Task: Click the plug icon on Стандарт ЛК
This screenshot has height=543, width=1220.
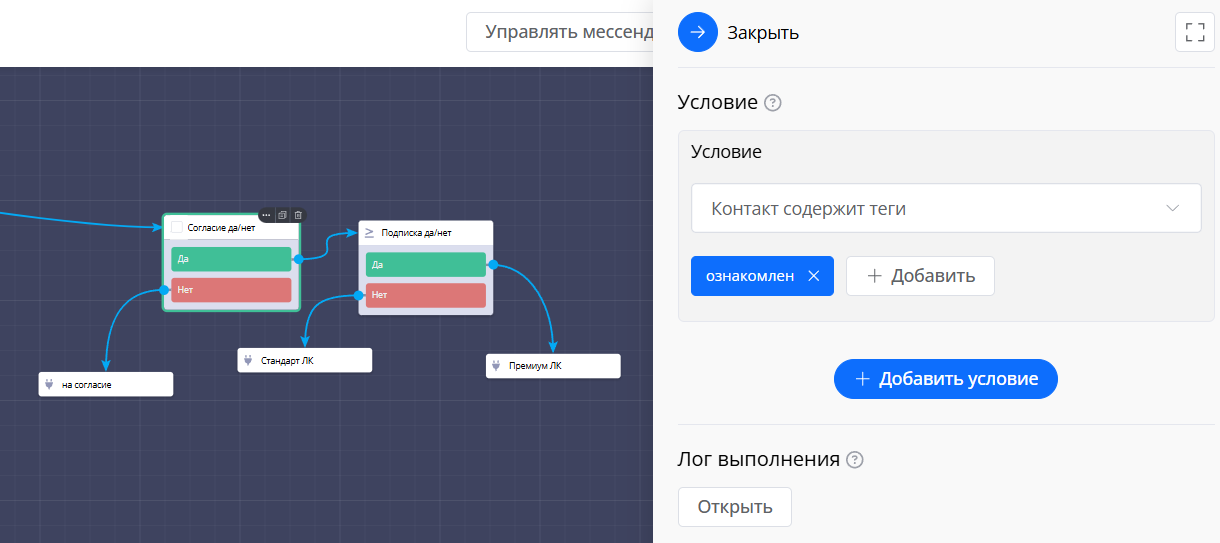Action: coord(248,360)
